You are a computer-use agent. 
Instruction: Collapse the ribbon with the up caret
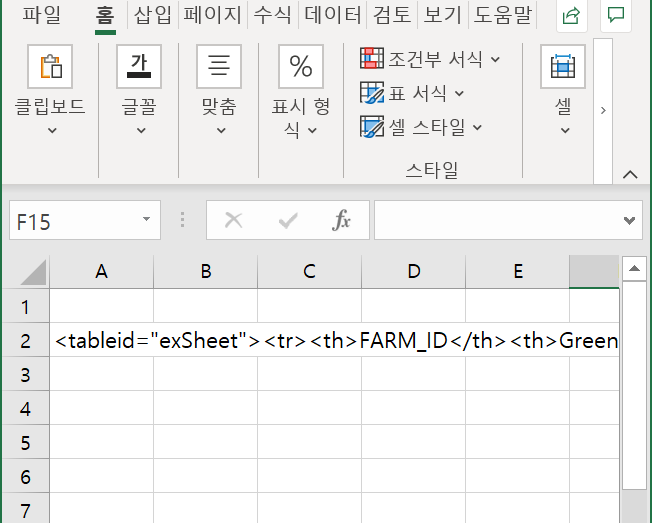coord(630,174)
